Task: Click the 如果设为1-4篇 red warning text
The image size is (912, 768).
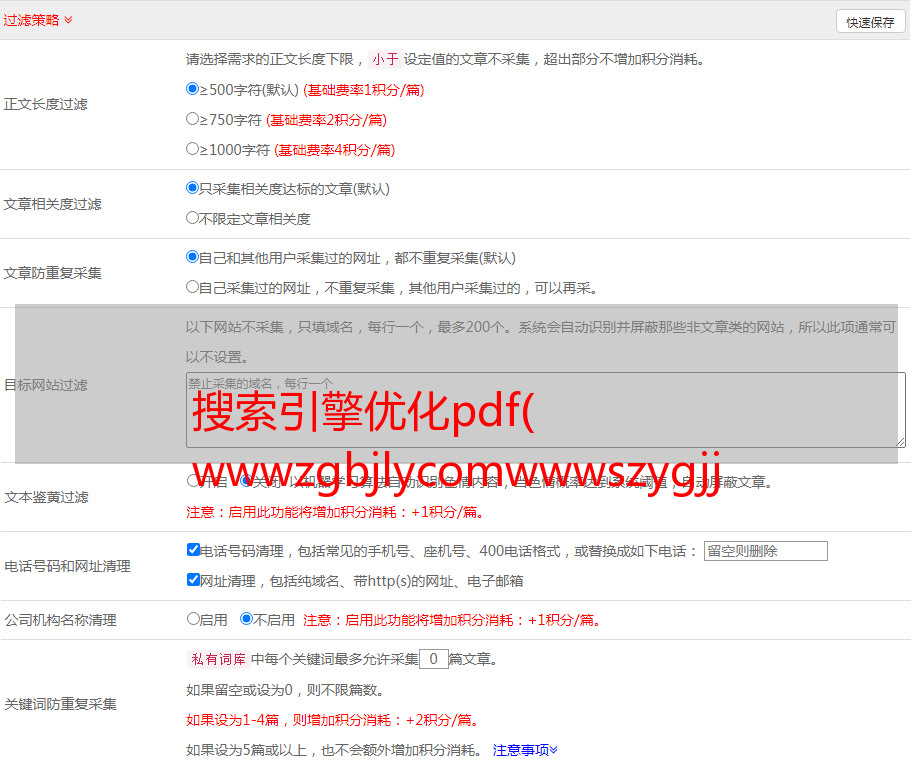Action: (x=334, y=720)
